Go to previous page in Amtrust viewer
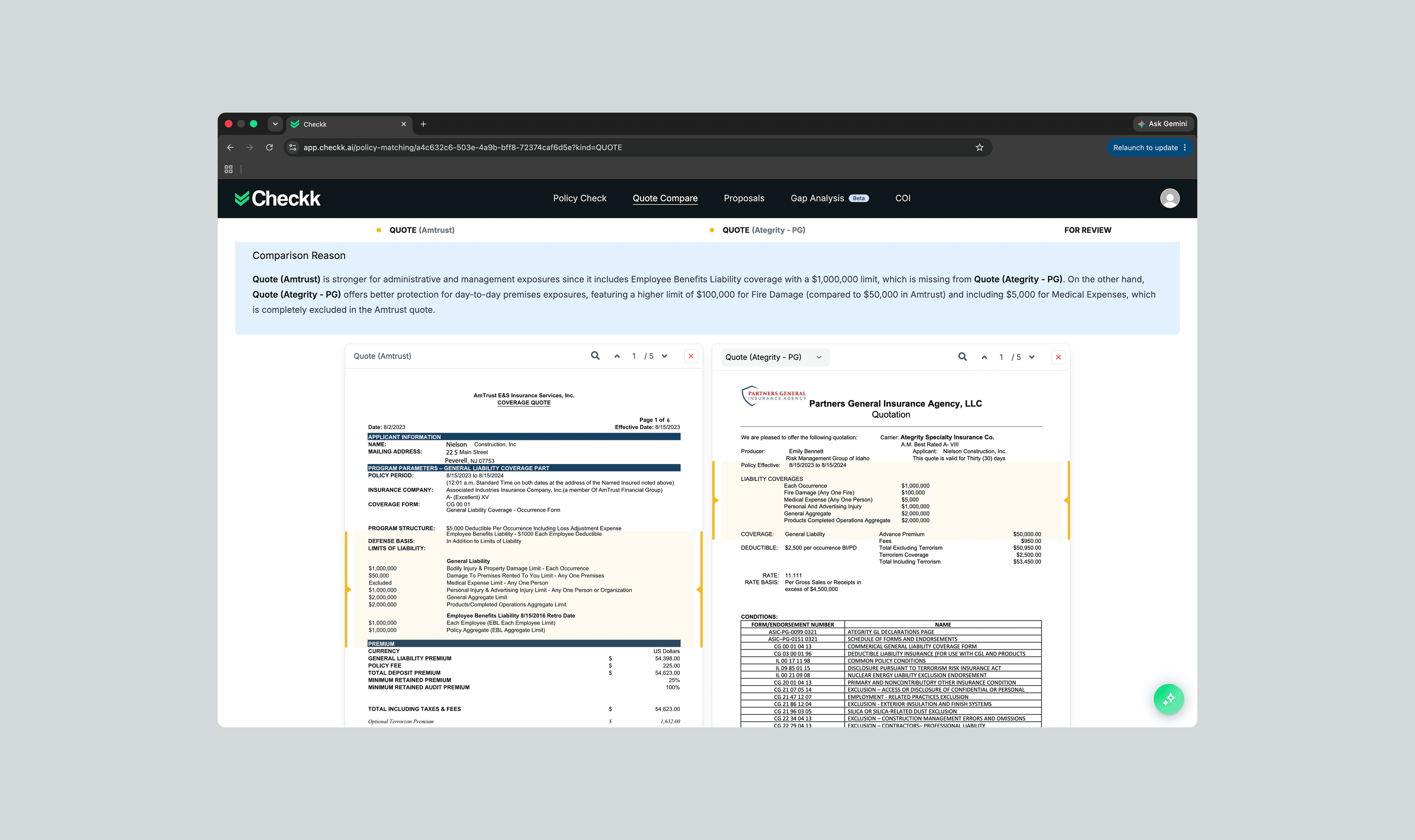 [617, 356]
